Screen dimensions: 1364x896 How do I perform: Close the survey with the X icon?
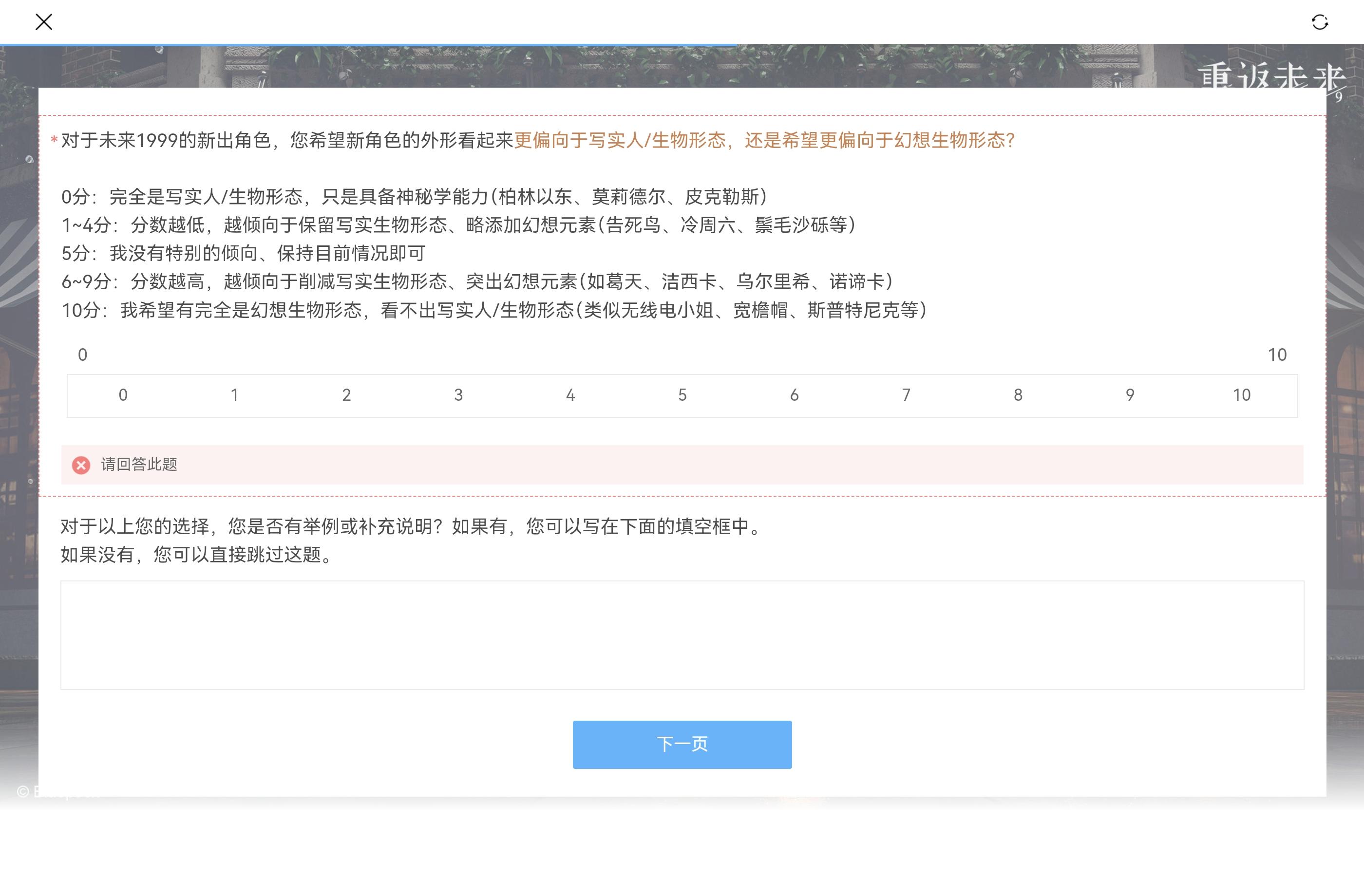[x=43, y=22]
